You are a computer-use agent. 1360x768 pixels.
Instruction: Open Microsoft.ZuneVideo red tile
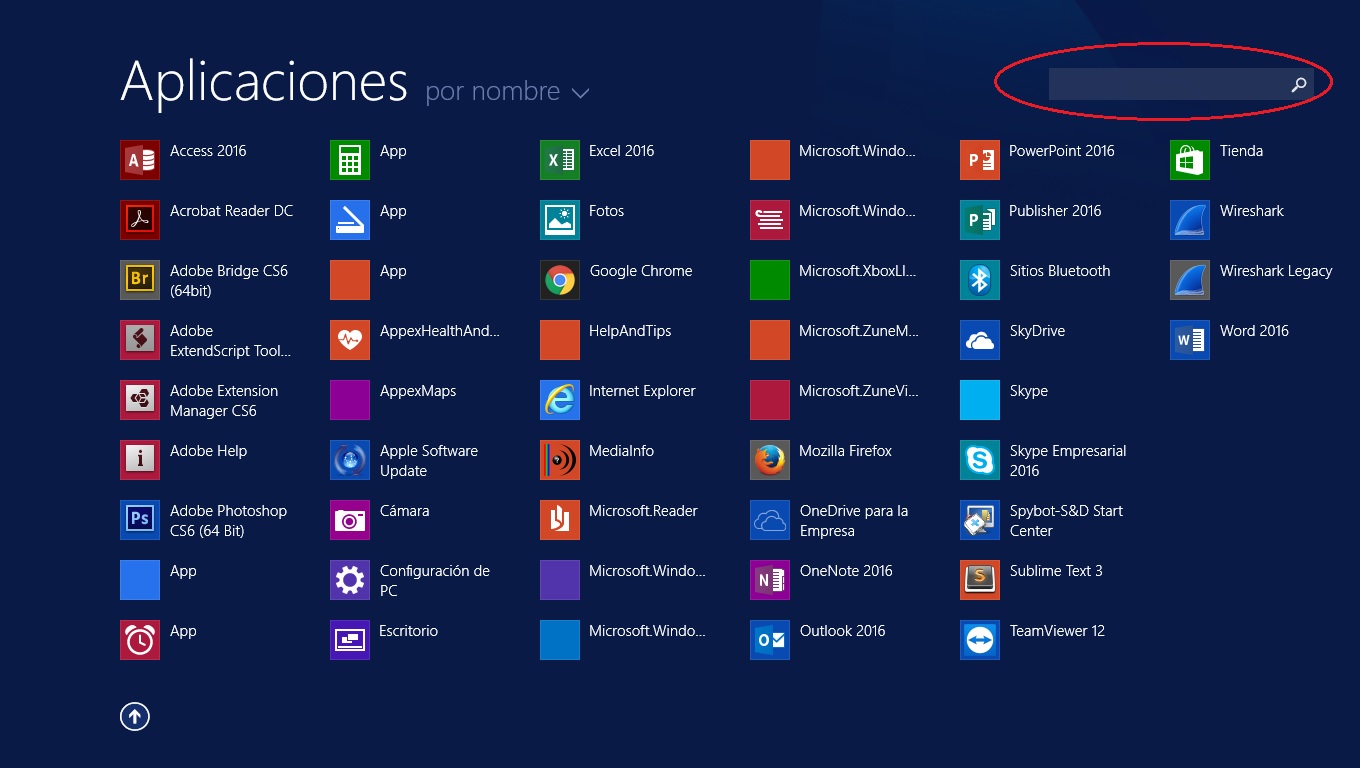coord(770,400)
